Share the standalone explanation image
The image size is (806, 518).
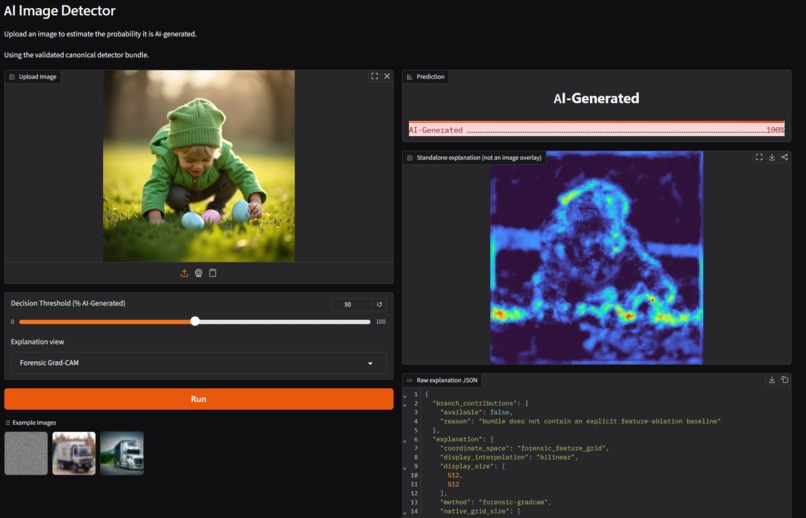tap(785, 157)
